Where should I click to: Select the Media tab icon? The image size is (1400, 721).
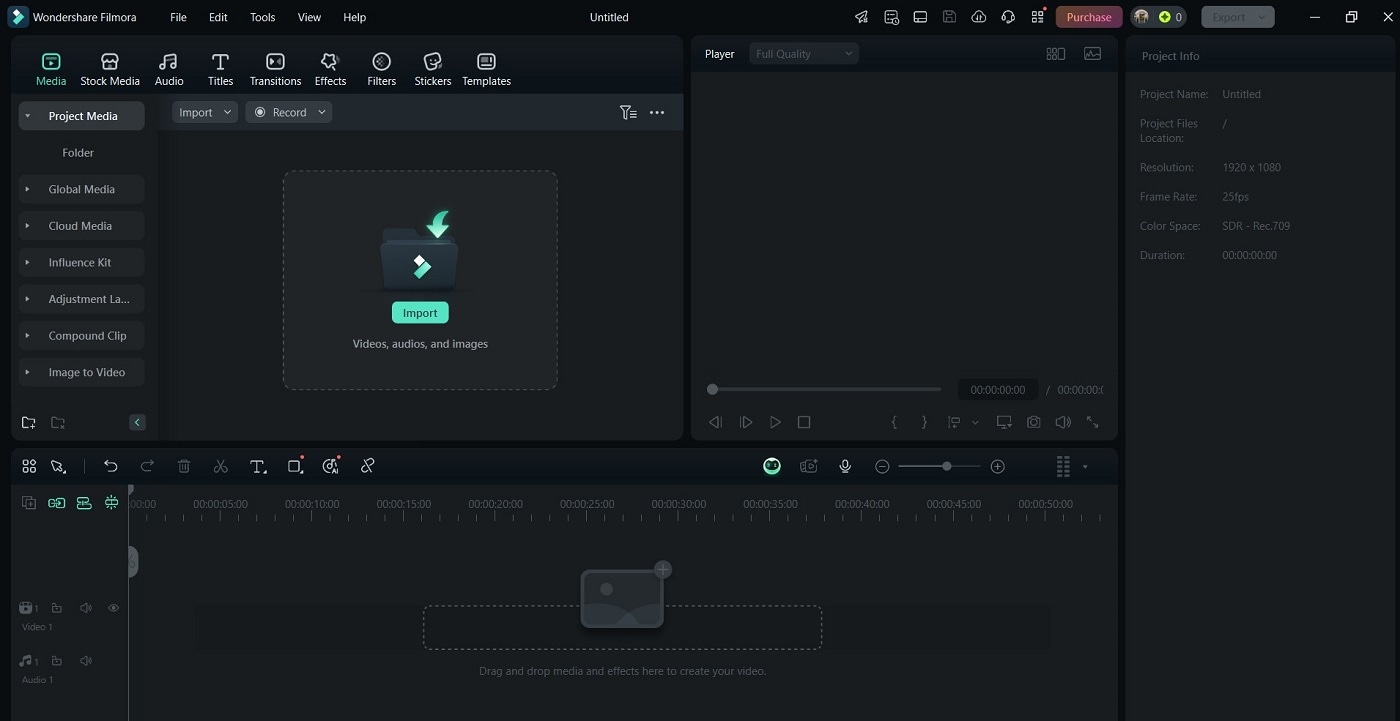51,62
